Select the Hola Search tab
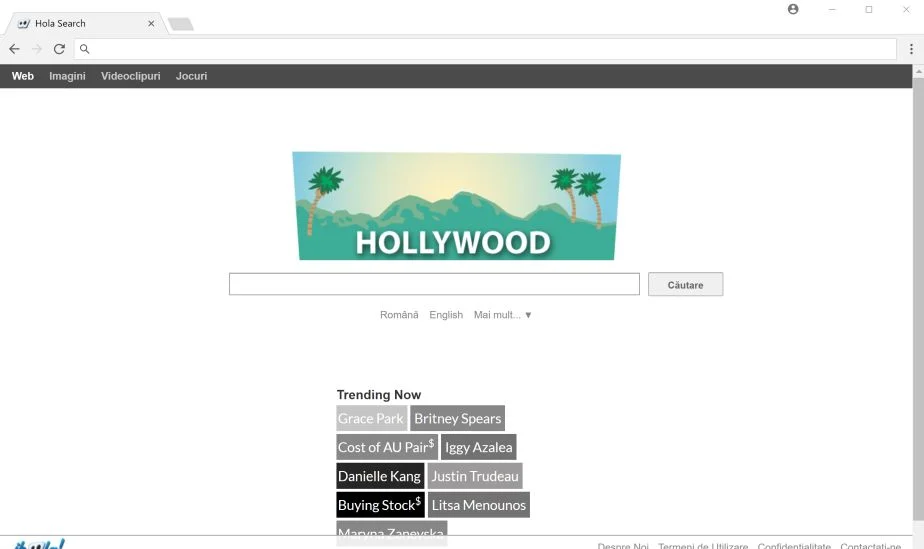 coord(86,24)
